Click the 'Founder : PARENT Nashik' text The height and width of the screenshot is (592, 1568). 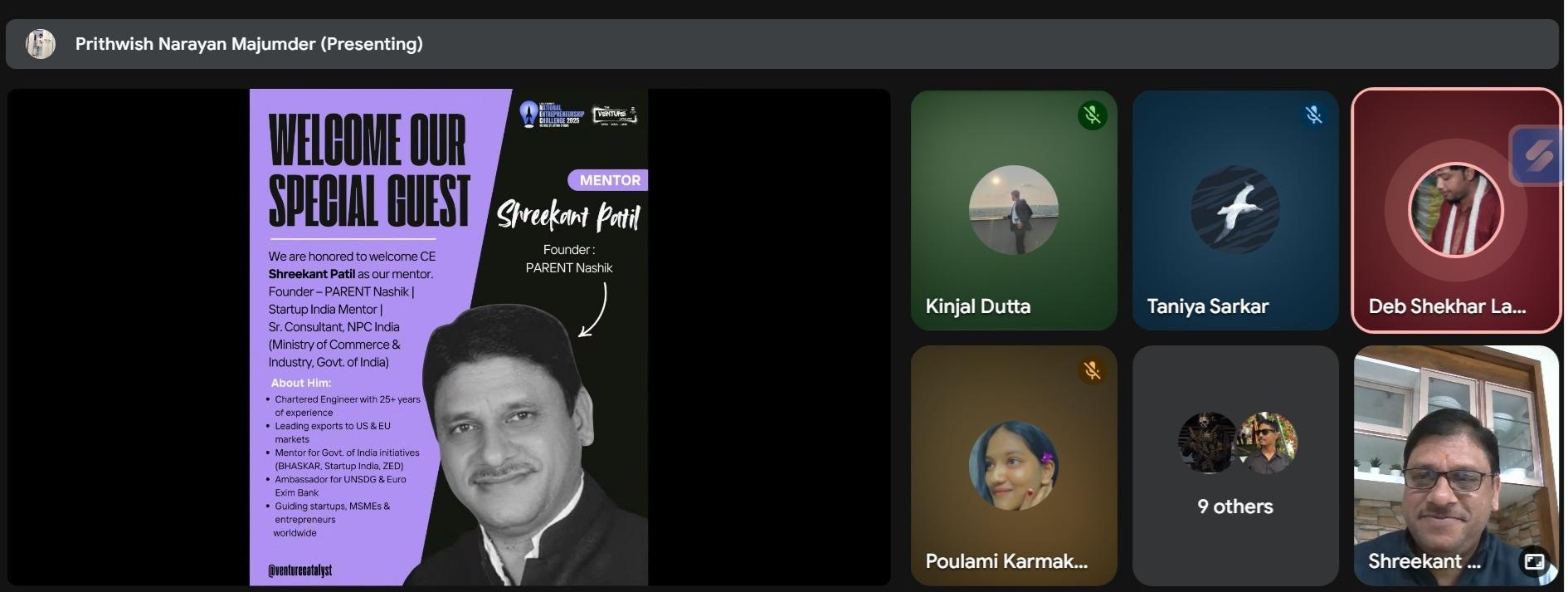(569, 258)
